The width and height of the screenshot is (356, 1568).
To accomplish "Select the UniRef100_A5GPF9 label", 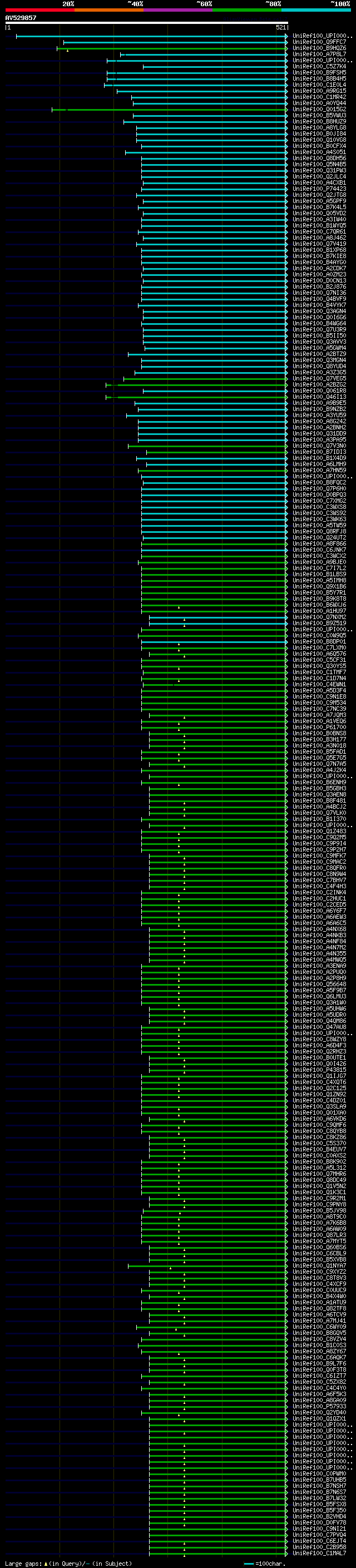I will coord(319,201).
